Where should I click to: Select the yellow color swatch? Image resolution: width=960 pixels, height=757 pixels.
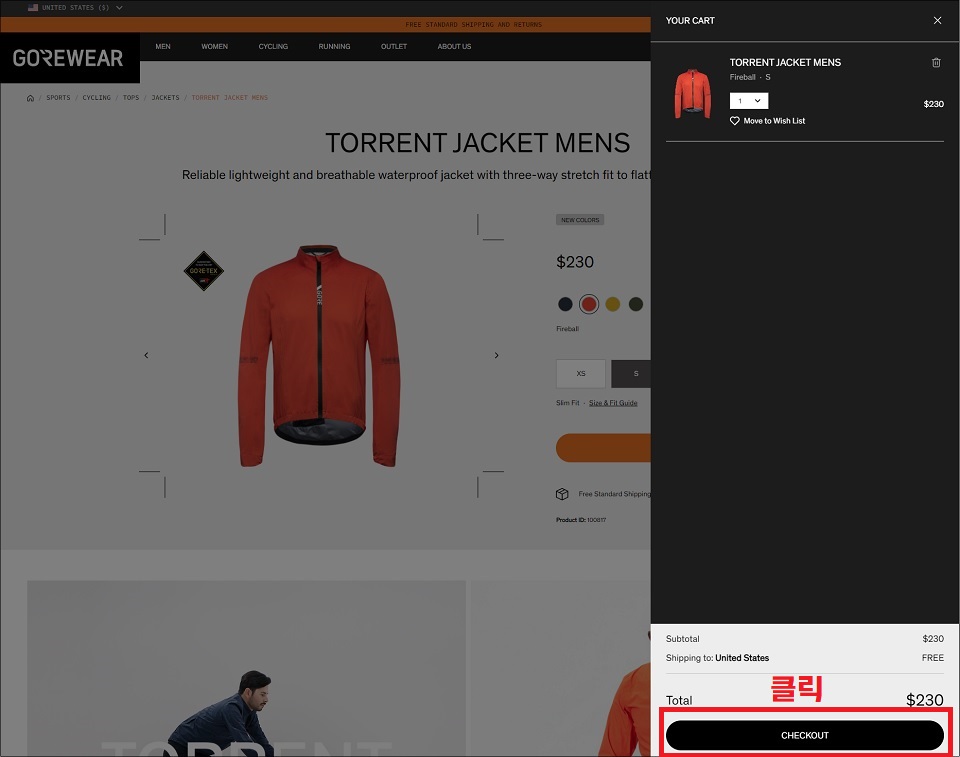(x=613, y=304)
